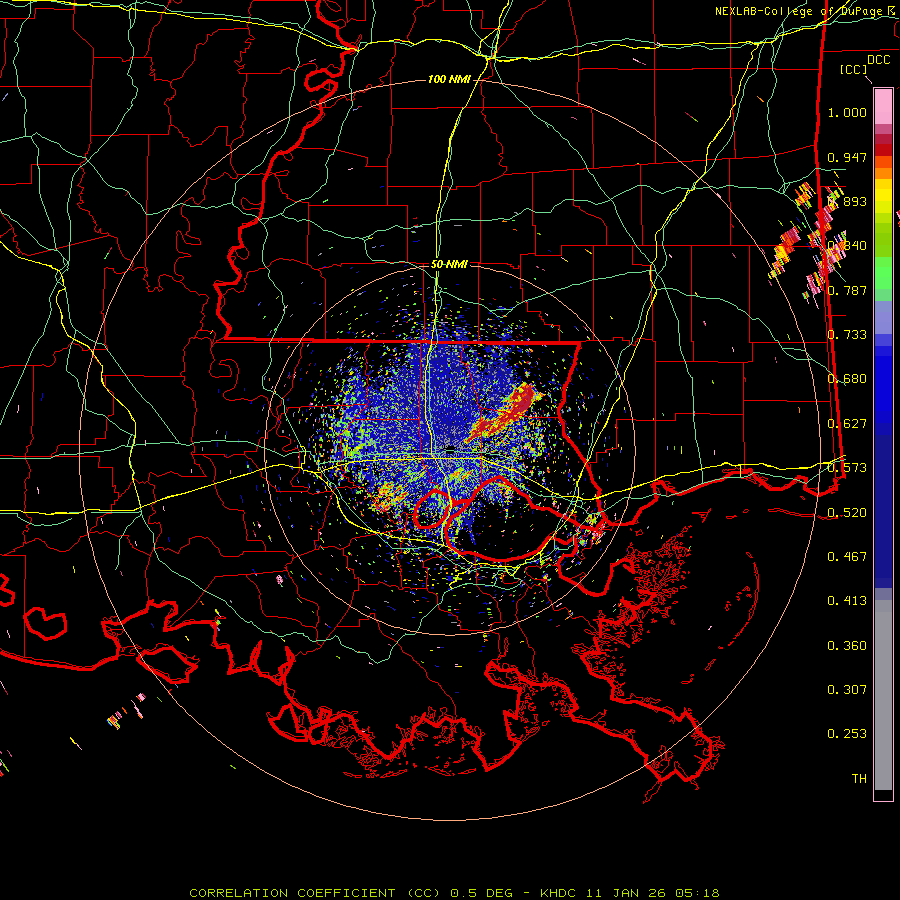This screenshot has height=900, width=900.
Task: Select the 0.733 value on the CC scale
Action: point(847,335)
